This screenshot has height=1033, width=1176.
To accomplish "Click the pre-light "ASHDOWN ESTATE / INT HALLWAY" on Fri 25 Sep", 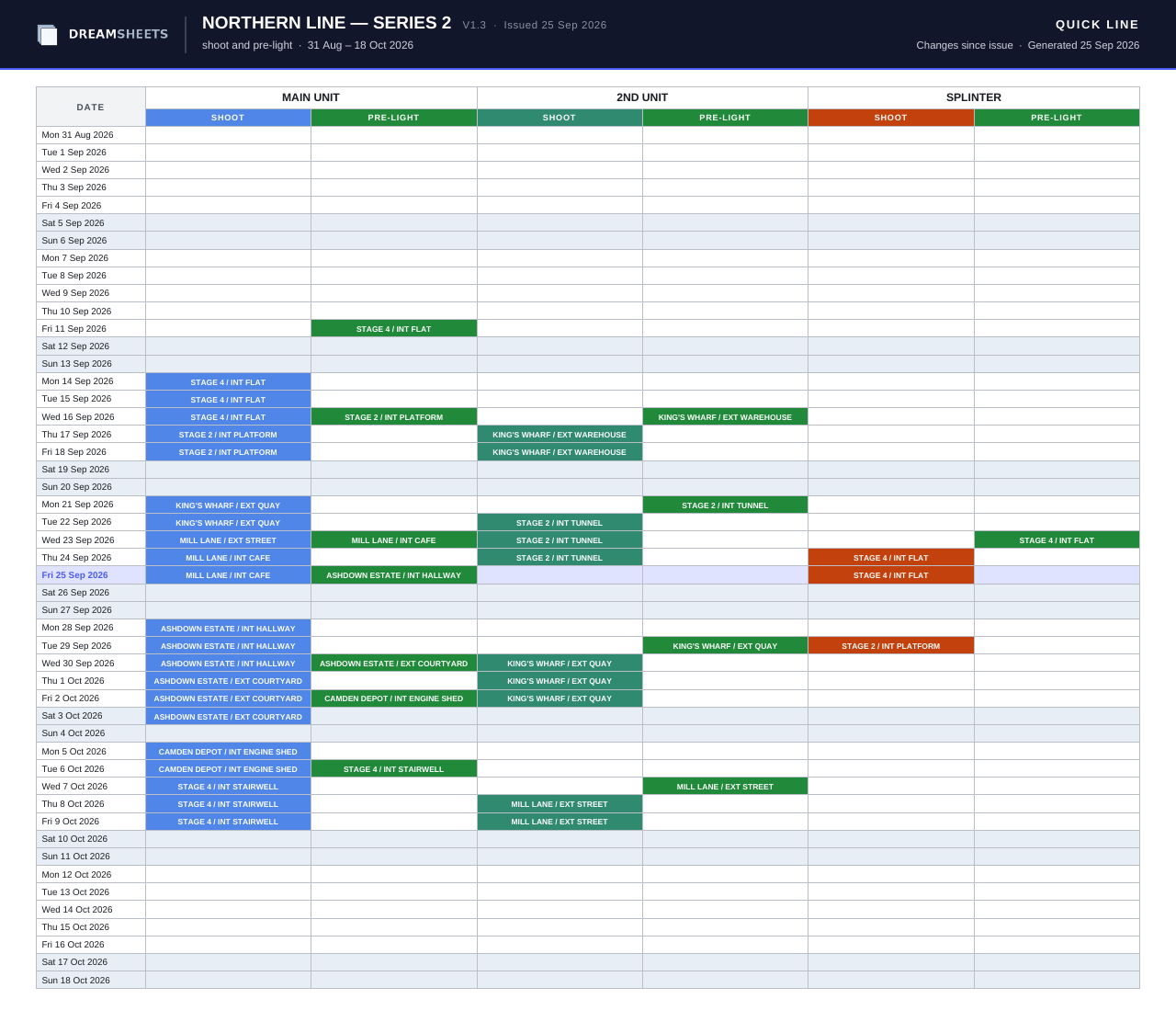I will tap(393, 575).
